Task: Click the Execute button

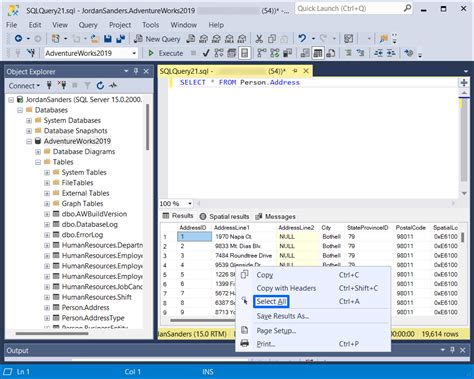Action: (166, 53)
